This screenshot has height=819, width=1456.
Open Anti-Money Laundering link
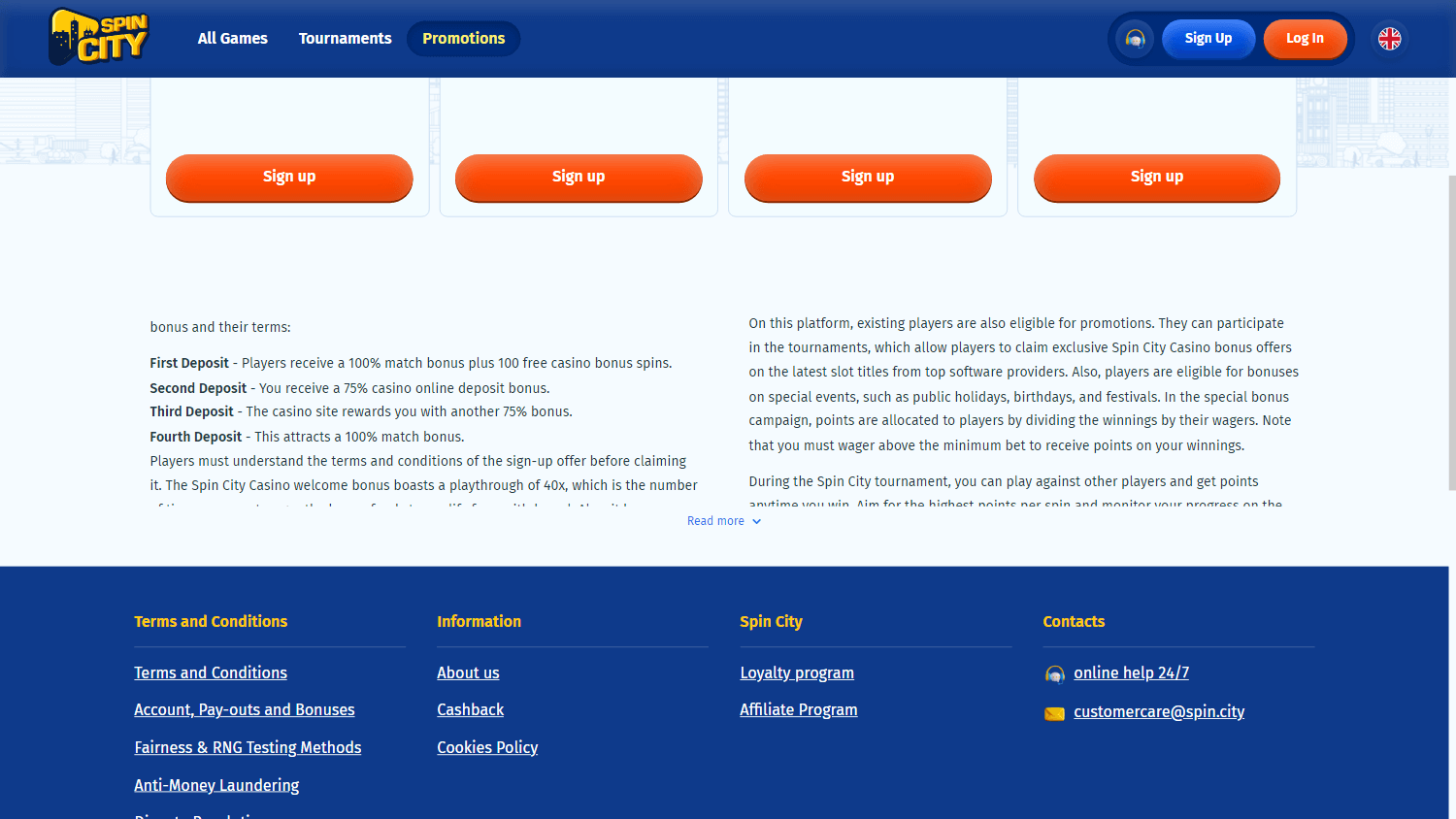pos(216,785)
